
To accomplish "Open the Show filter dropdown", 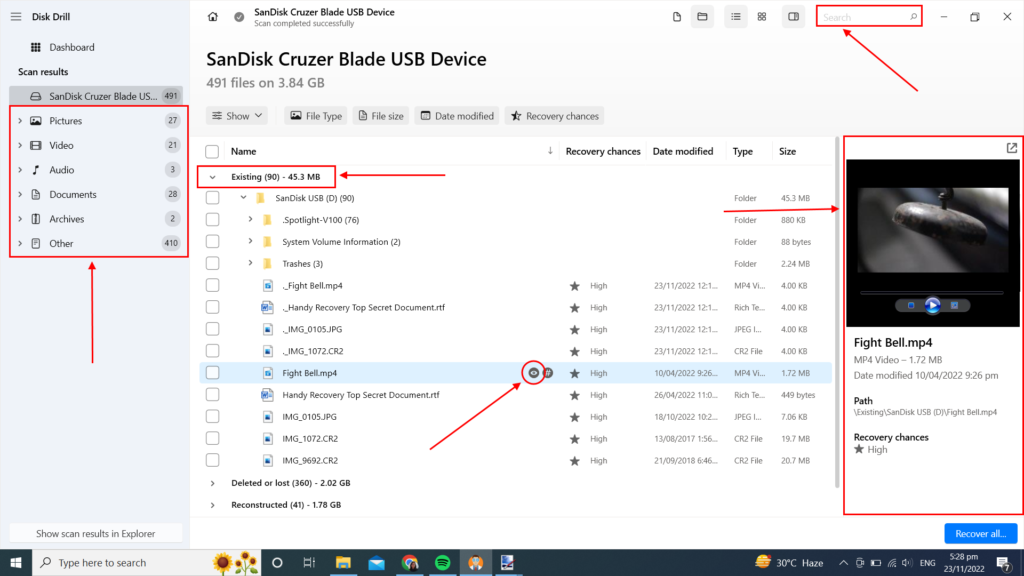I will (236, 115).
